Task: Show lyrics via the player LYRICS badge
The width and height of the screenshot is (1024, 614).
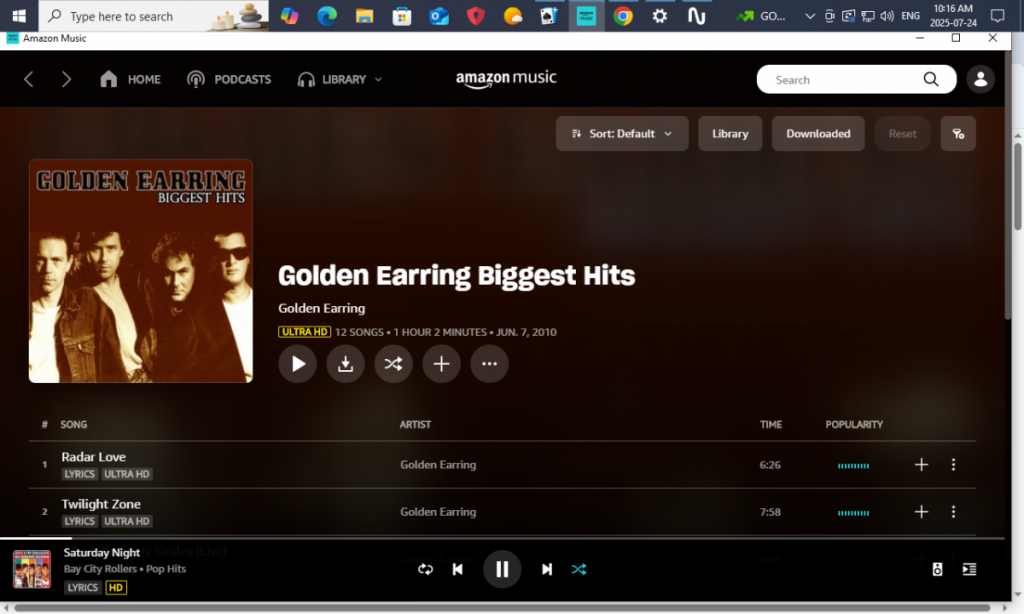Action: click(82, 588)
